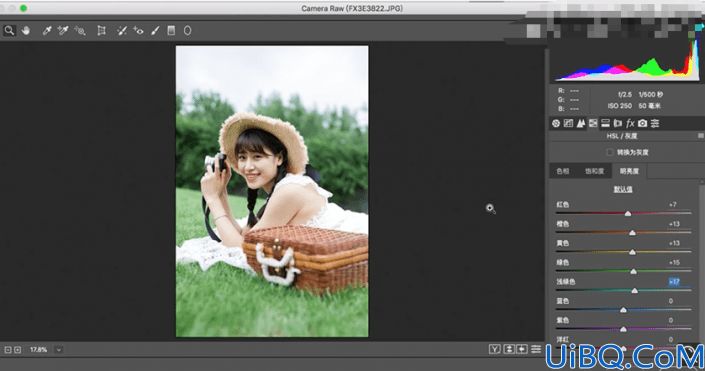Viewport: 705px width, 371px height.
Task: Click the 黄色 value field +13
Action: pyautogui.click(x=674, y=243)
